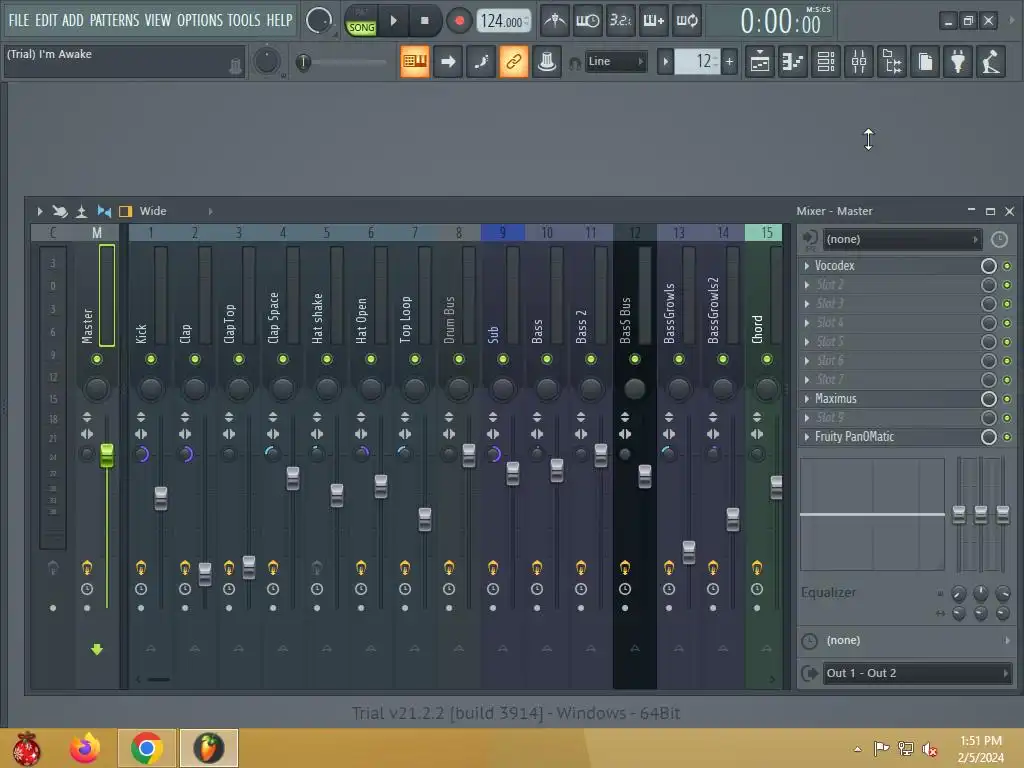The width and height of the screenshot is (1024, 768).
Task: Open the OPTIONS menu
Action: pos(200,20)
